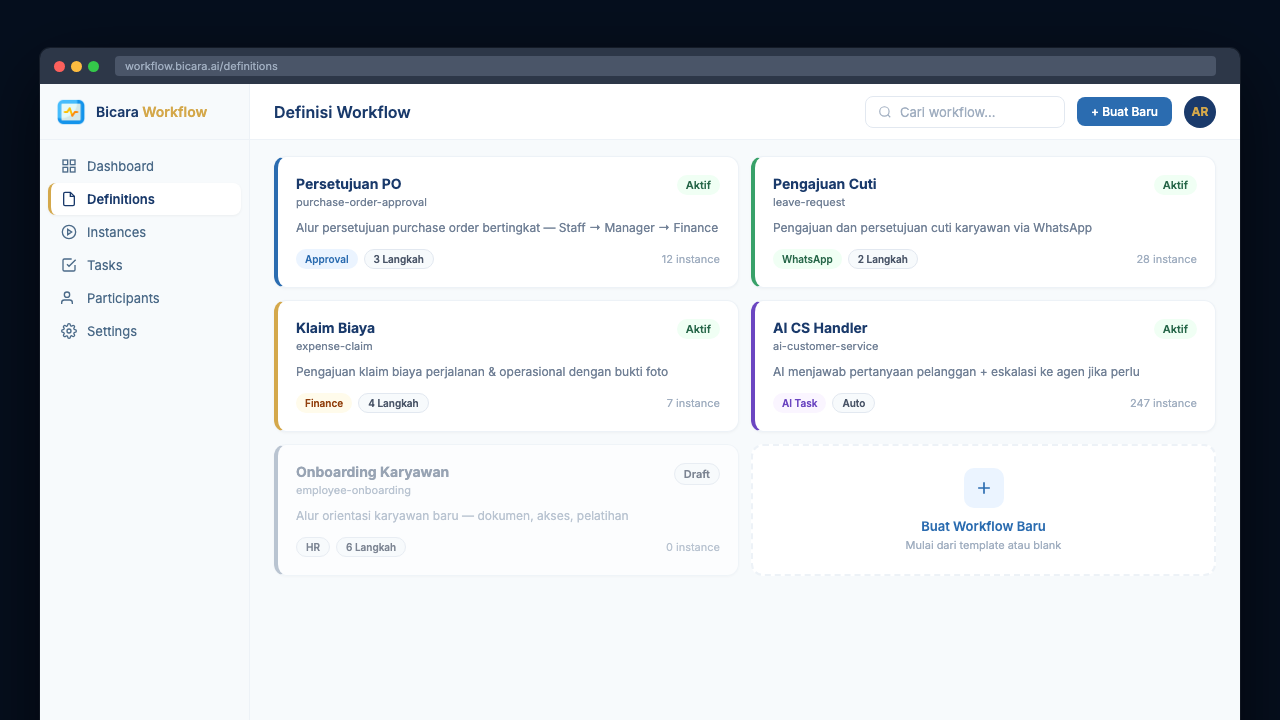Select the AI CS Handler workflow card
This screenshot has width=1280, height=720.
pyautogui.click(x=983, y=366)
